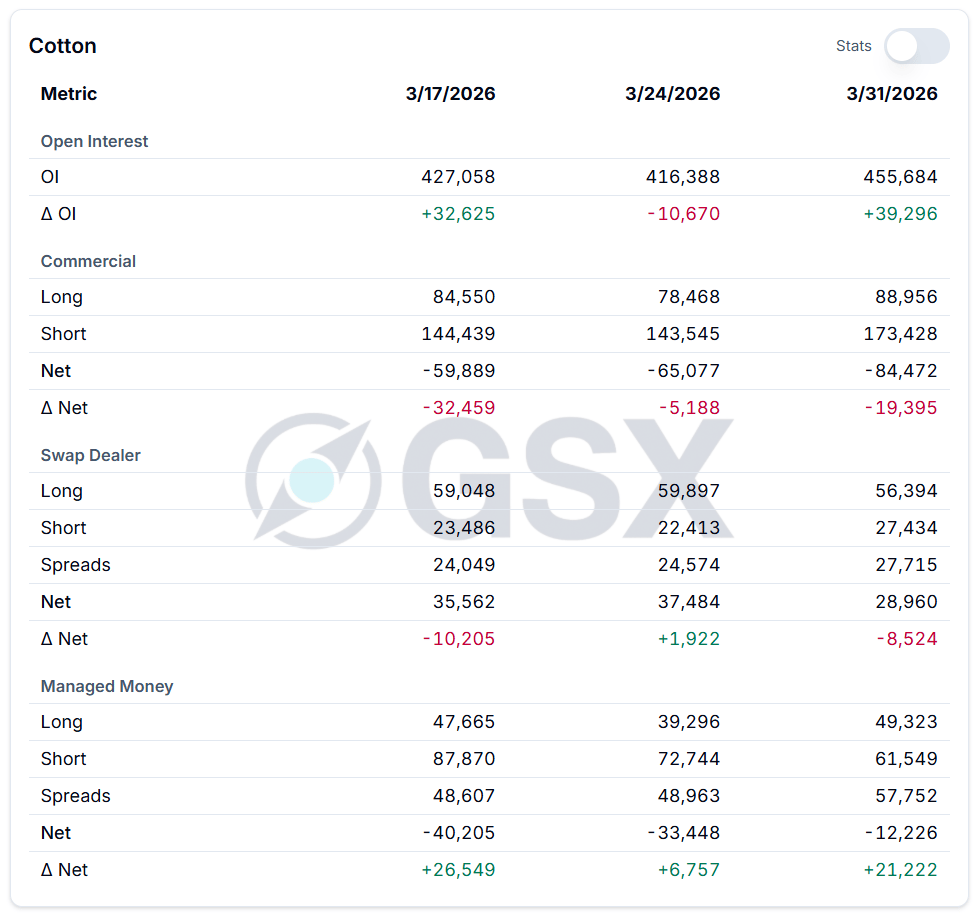Click the Stats label text
The image size is (976, 918).
(854, 46)
